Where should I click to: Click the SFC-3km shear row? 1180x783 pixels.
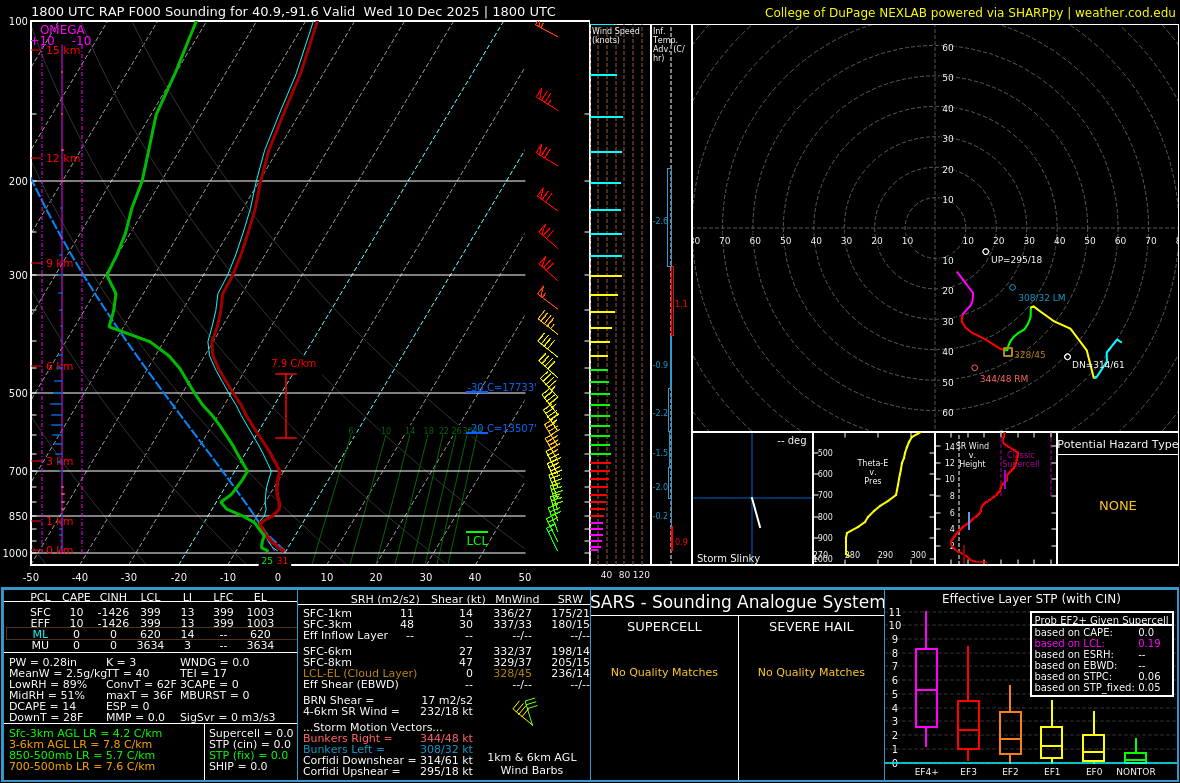[x=446, y=624]
